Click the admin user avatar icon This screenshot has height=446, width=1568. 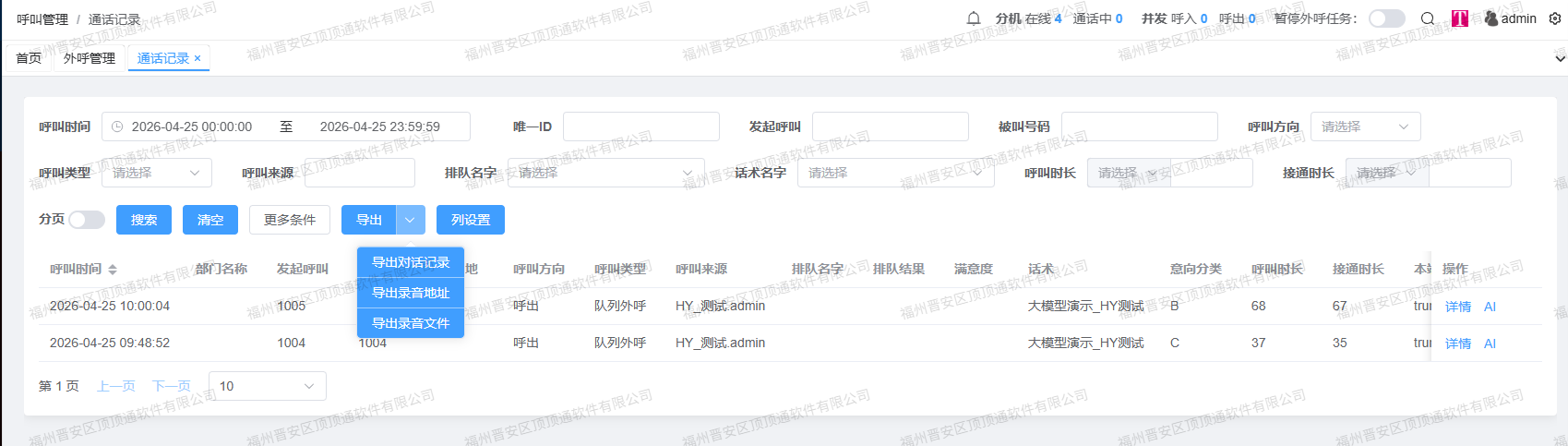(1491, 18)
